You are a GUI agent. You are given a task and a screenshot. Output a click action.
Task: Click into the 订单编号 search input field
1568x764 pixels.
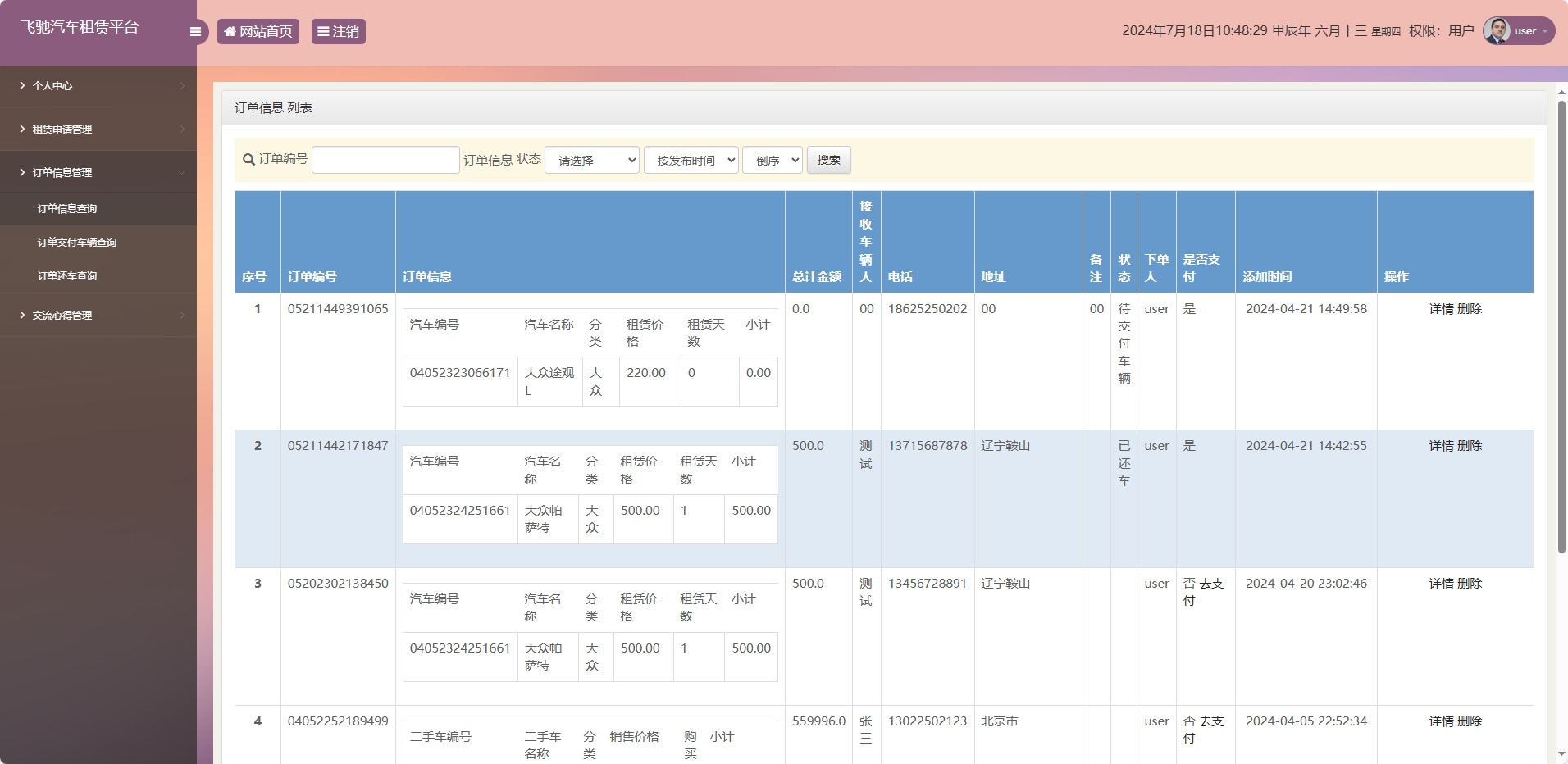(x=385, y=160)
